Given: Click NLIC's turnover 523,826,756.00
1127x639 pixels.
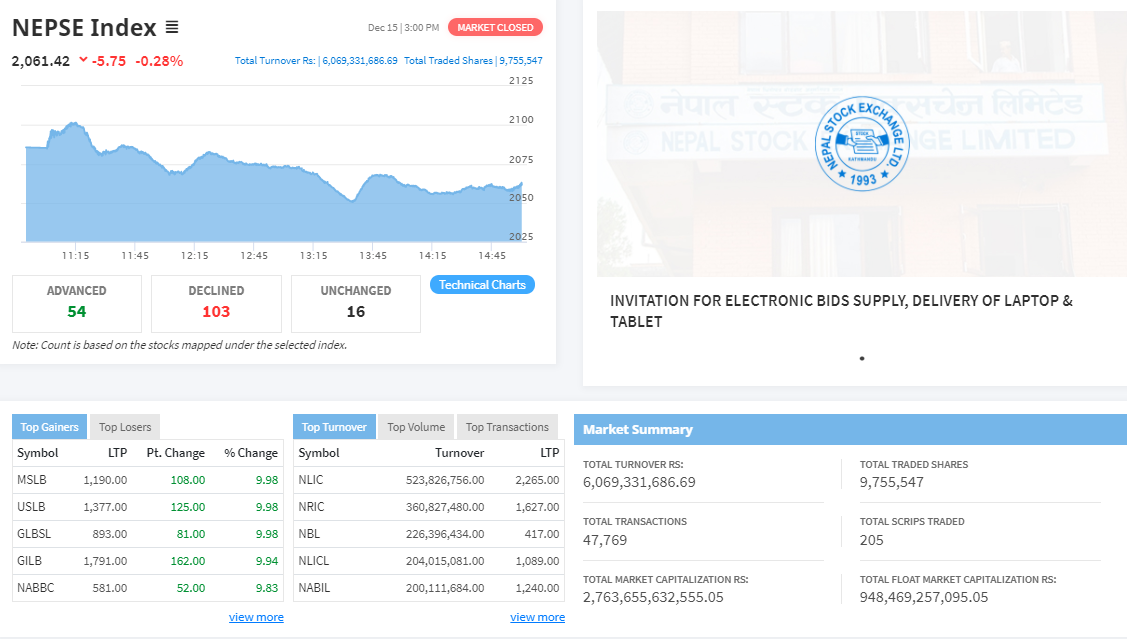Looking at the screenshot, I should point(445,479).
